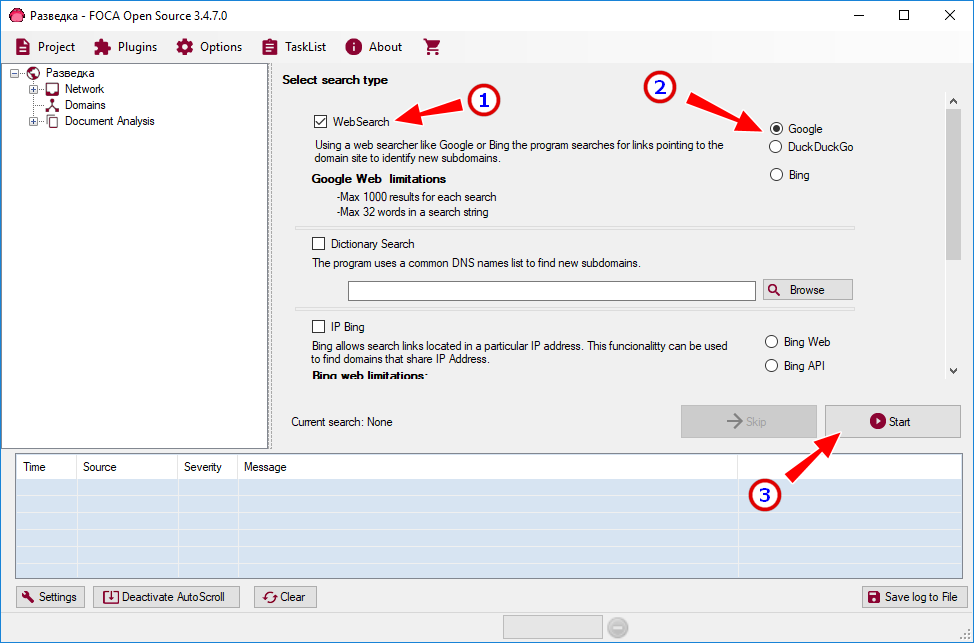This screenshot has width=974, height=643.
Task: Click the Severity column header
Action: click(x=207, y=467)
